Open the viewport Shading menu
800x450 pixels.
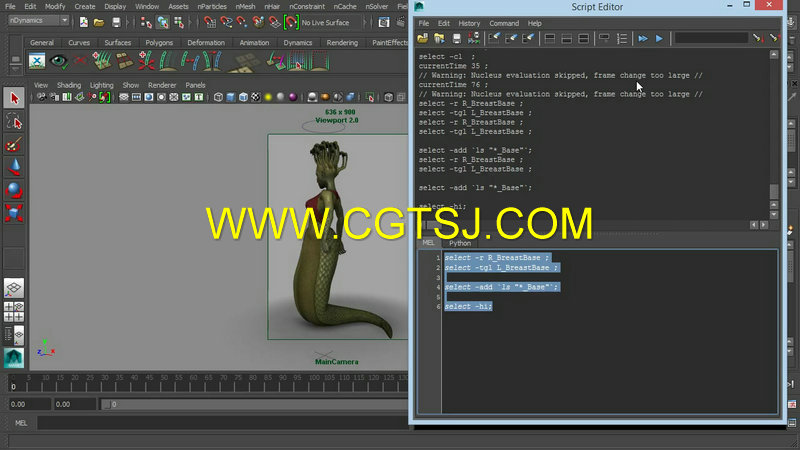click(x=69, y=85)
